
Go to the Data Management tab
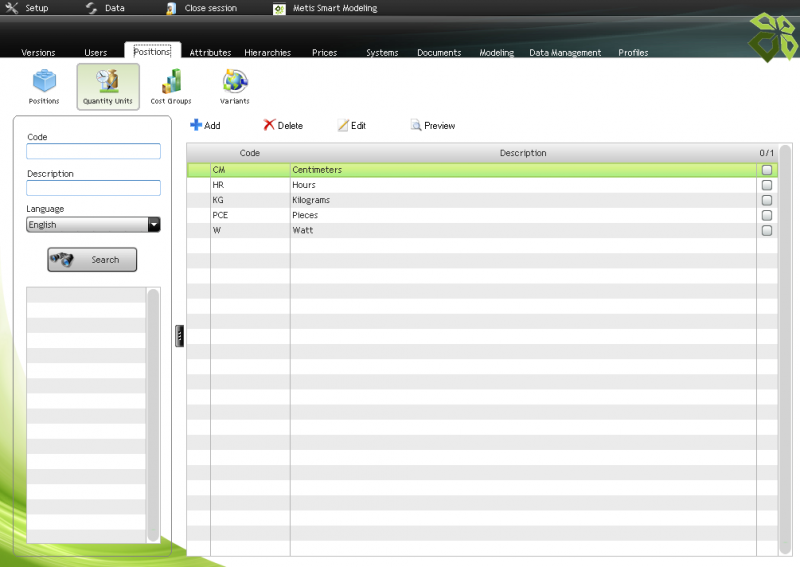[565, 53]
